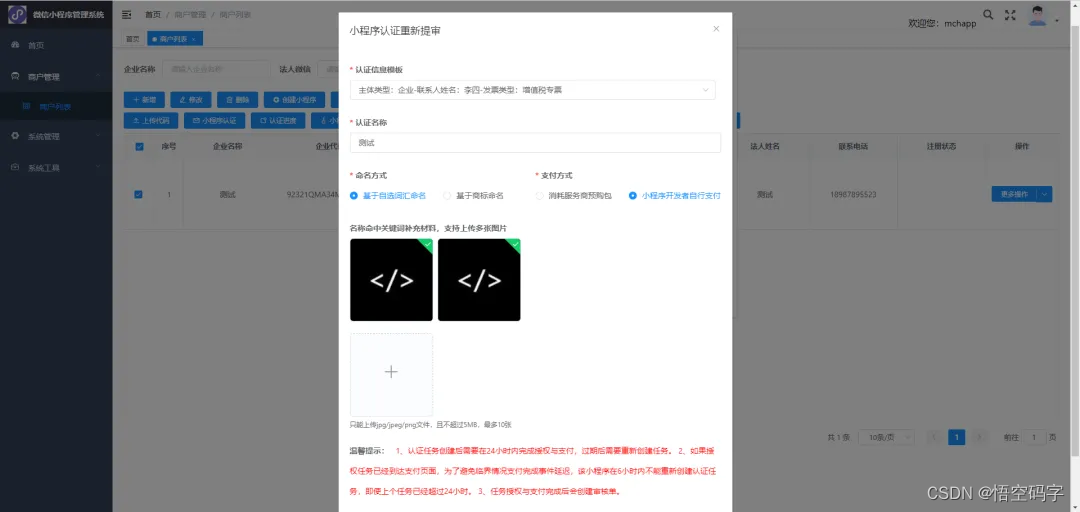The image size is (1080, 512).
Task: Click the phone number 18987895523 cell
Action: tap(853, 195)
